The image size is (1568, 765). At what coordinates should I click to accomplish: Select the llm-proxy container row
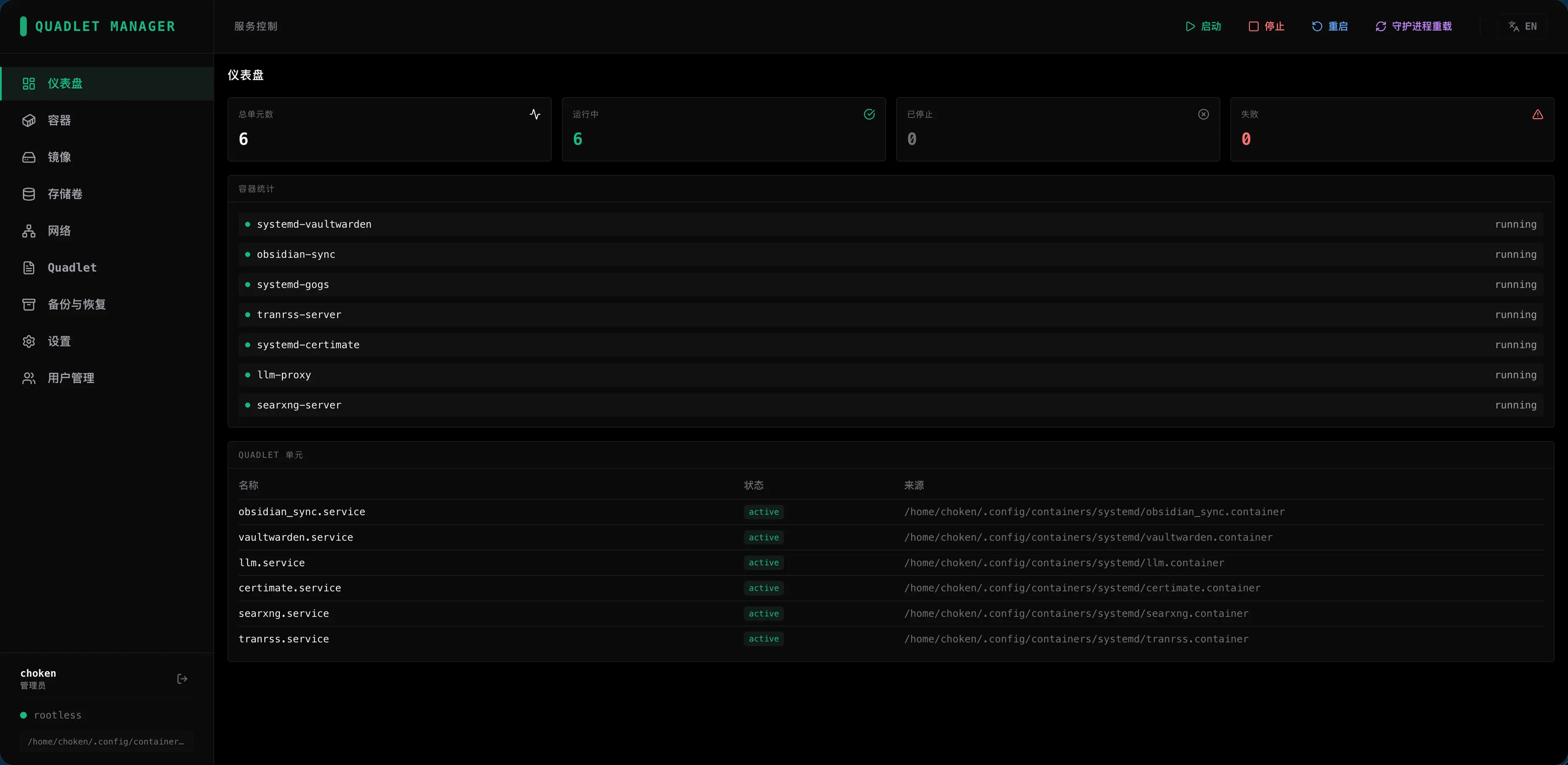pyautogui.click(x=891, y=375)
